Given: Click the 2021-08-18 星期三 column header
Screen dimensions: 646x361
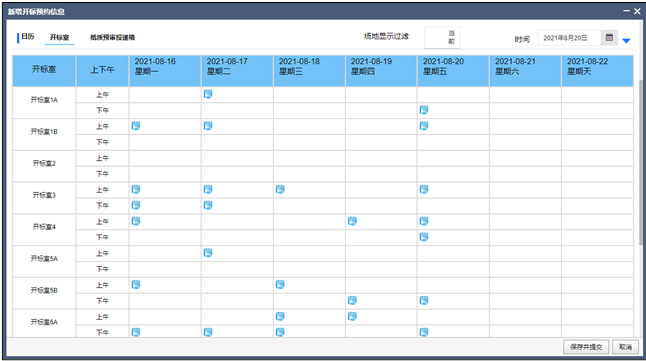Looking at the screenshot, I should [309, 71].
